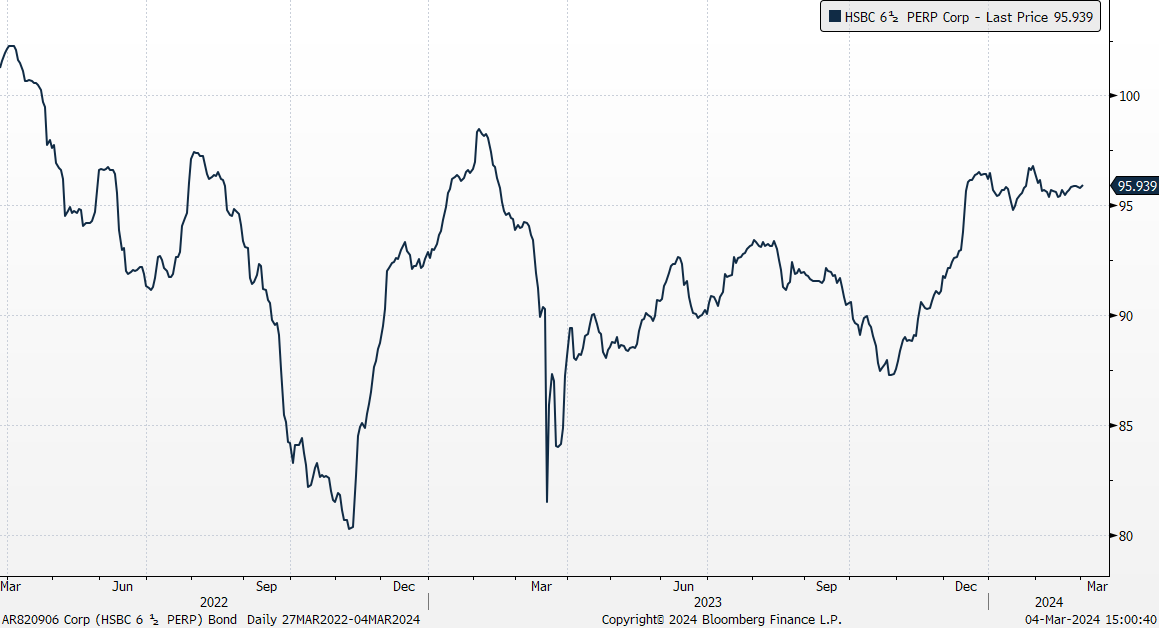Click the Dec label for 2022 on the time axis

coord(404,587)
